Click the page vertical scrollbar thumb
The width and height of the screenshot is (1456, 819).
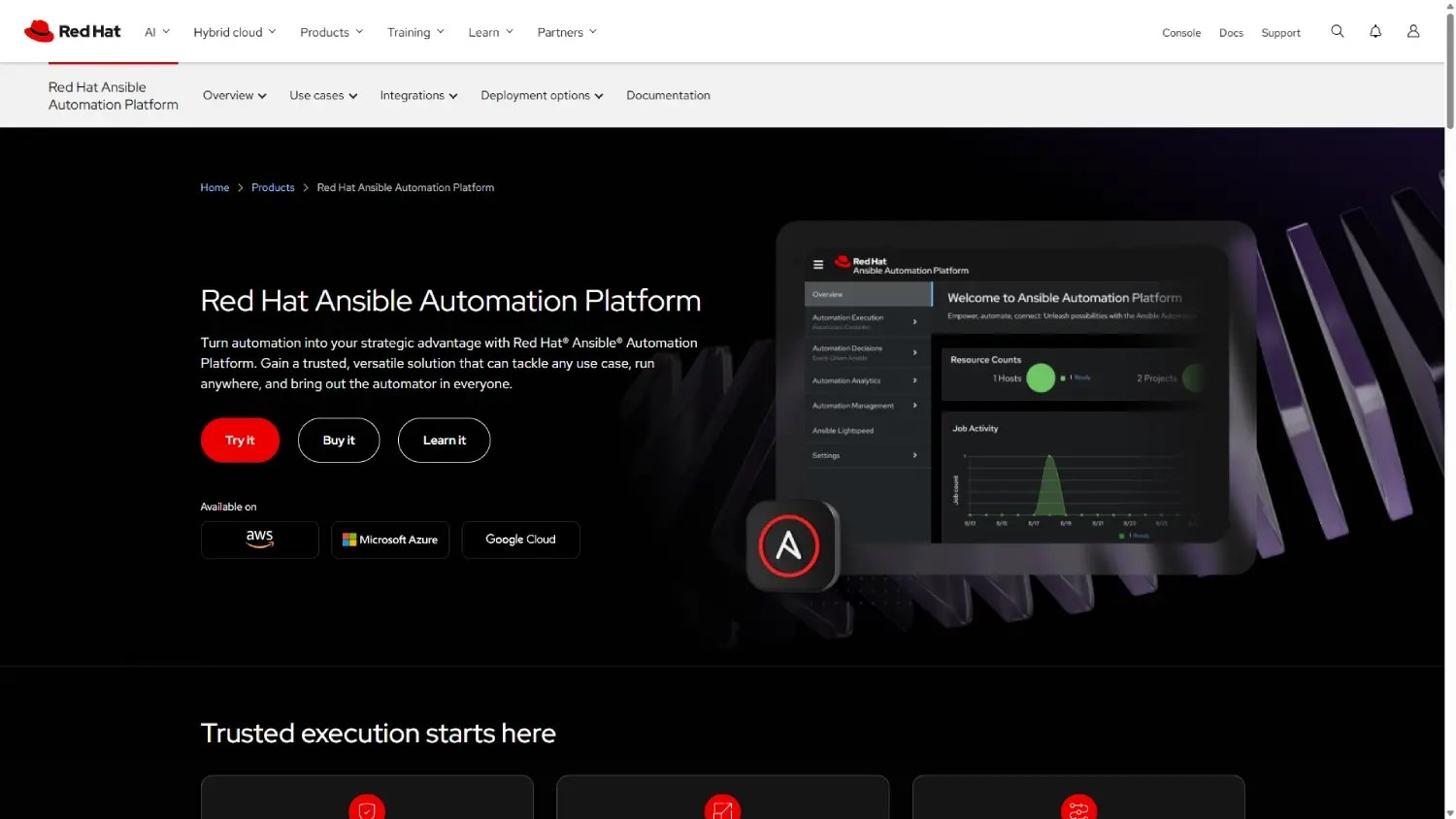tap(1450, 70)
